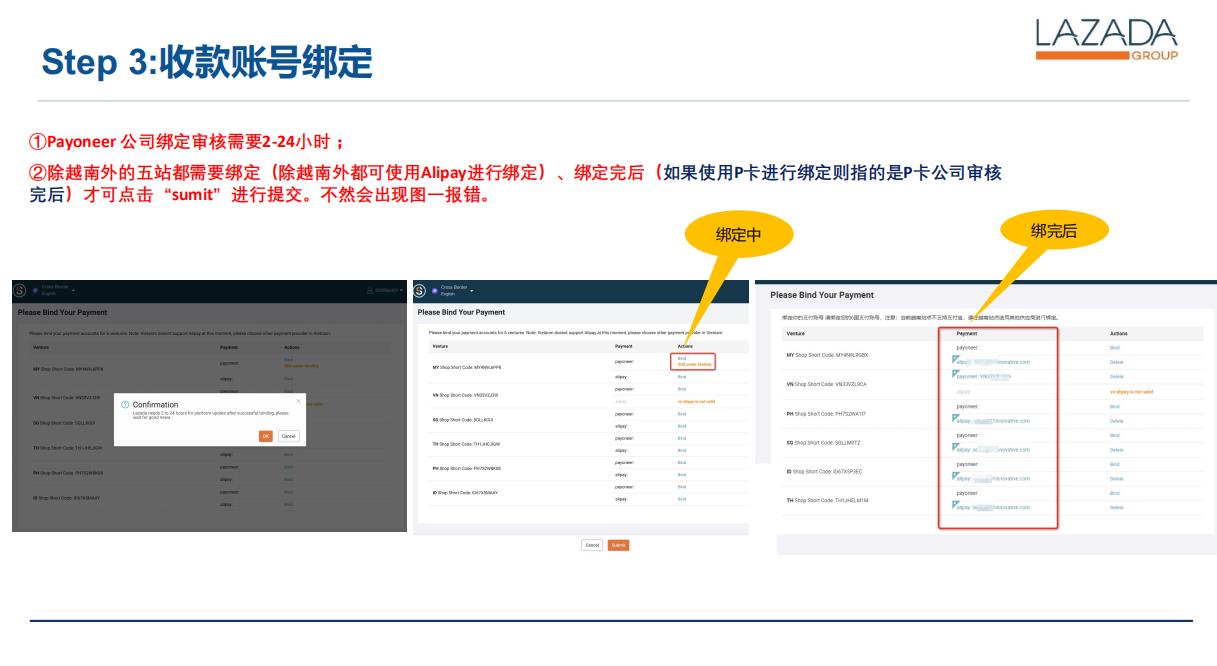Click MY Shop Short Code row in Submit panel
The image size is (1217, 666).
click(467, 368)
